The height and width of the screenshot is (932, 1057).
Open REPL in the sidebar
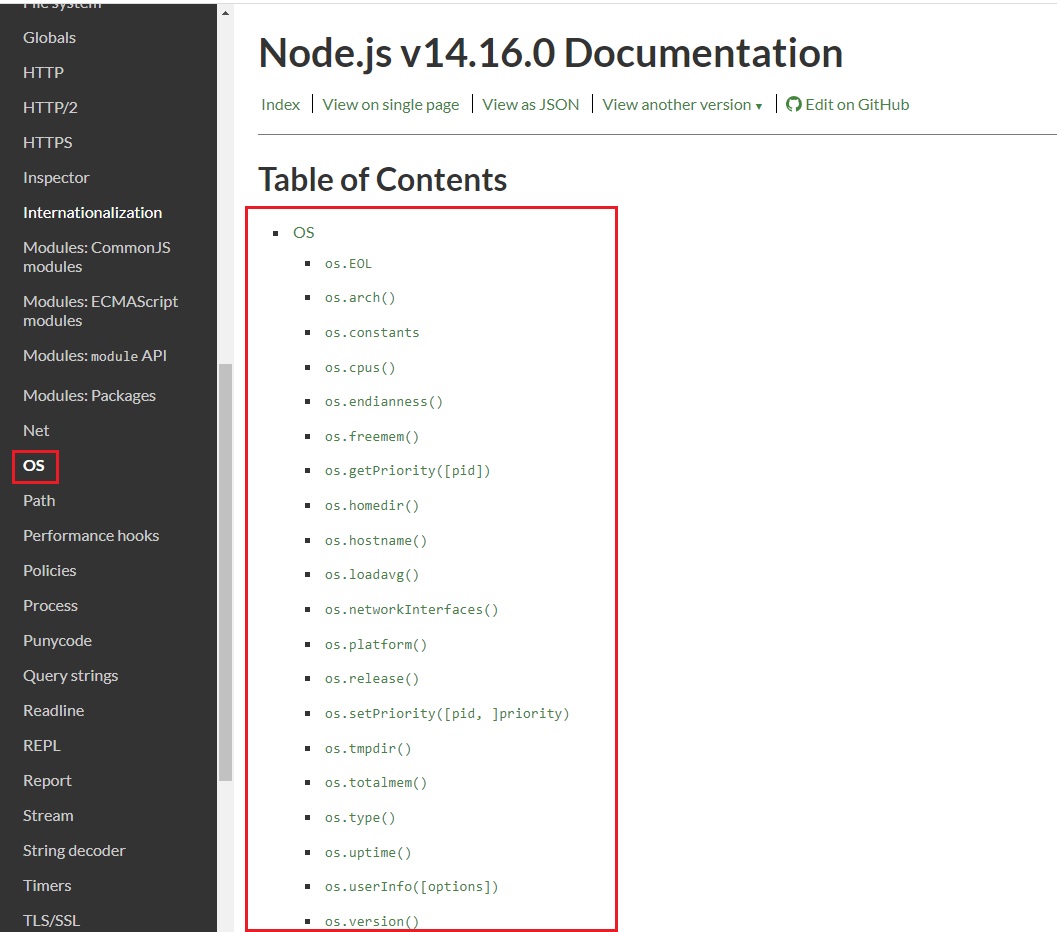click(x=42, y=746)
